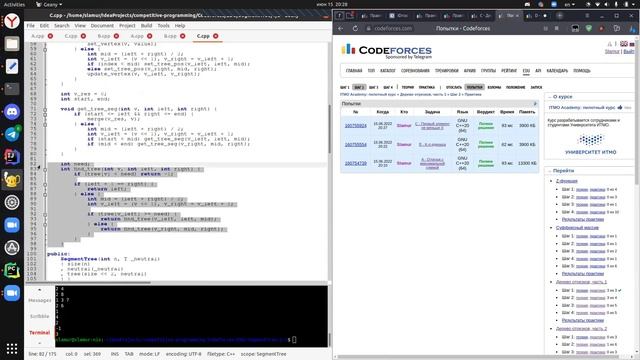The width and height of the screenshot is (640, 360).
Task: Open the Project menu in Geany
Action: 127,25
